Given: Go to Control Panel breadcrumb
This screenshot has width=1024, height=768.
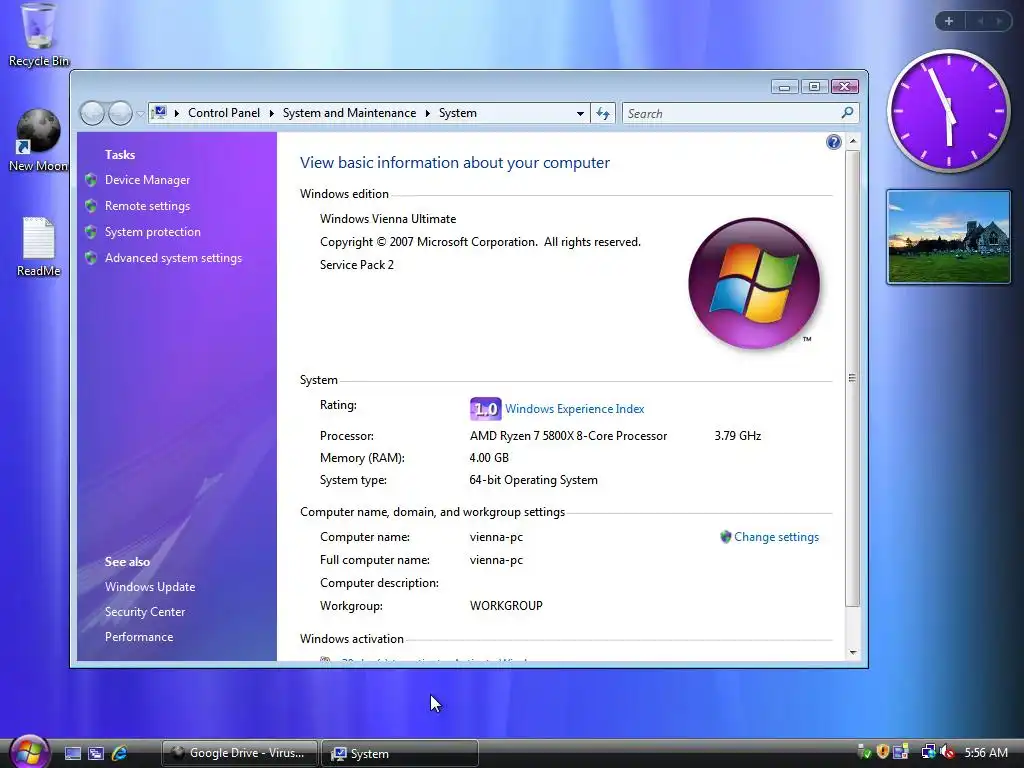Looking at the screenshot, I should [224, 113].
